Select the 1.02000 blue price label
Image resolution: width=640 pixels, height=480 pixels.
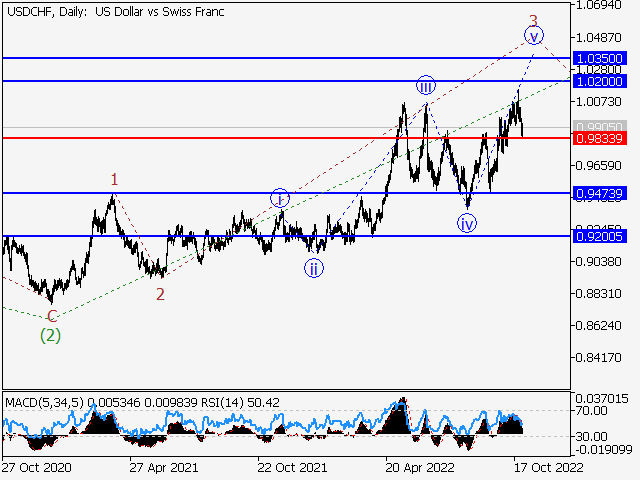[600, 81]
